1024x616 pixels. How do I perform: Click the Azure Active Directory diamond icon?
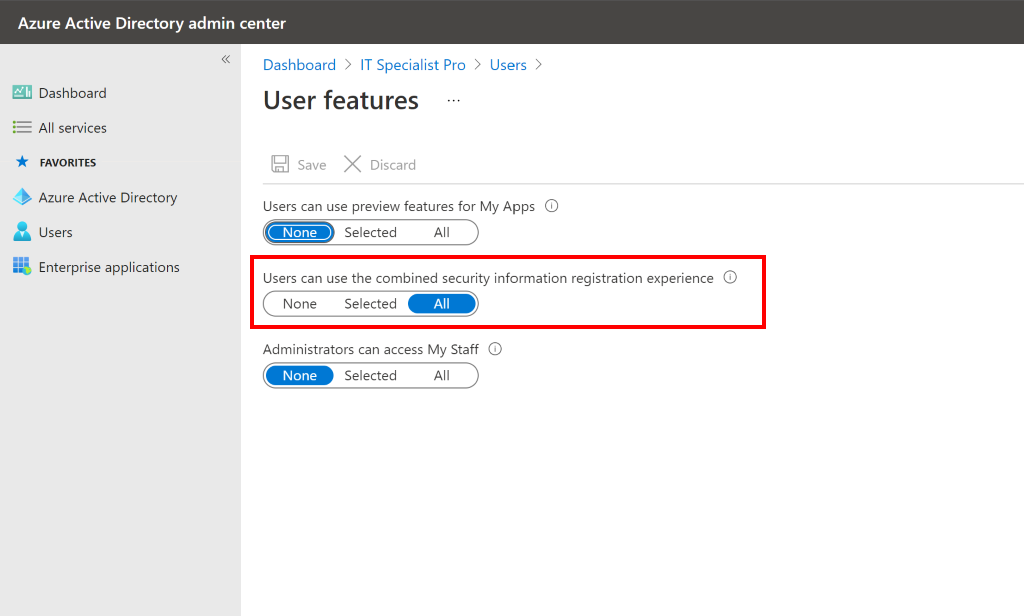[x=22, y=197]
